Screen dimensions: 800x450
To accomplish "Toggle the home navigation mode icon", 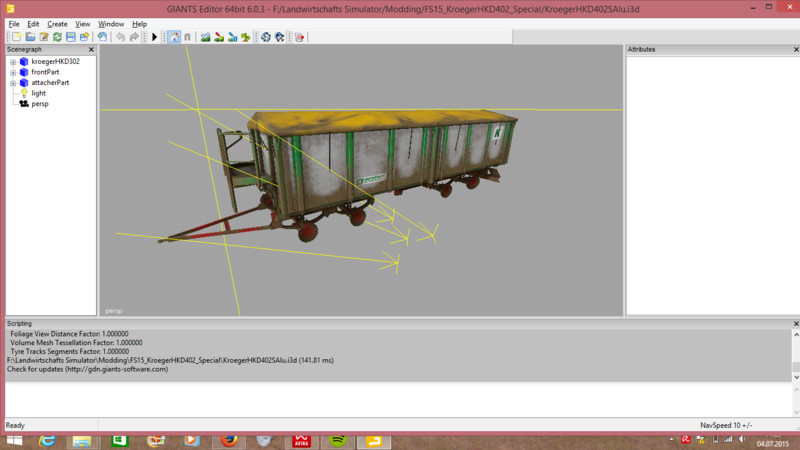I will (174, 37).
